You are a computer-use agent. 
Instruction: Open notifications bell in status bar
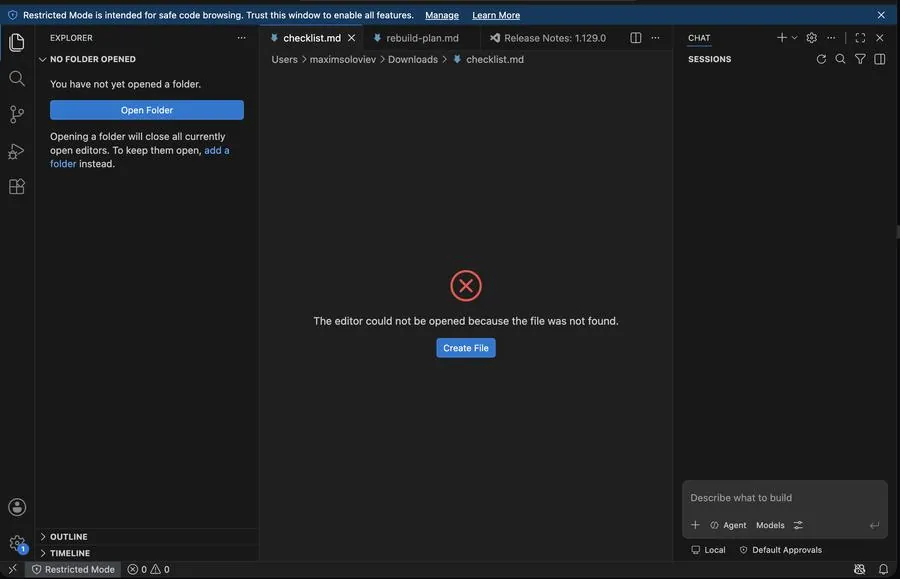[x=883, y=569]
